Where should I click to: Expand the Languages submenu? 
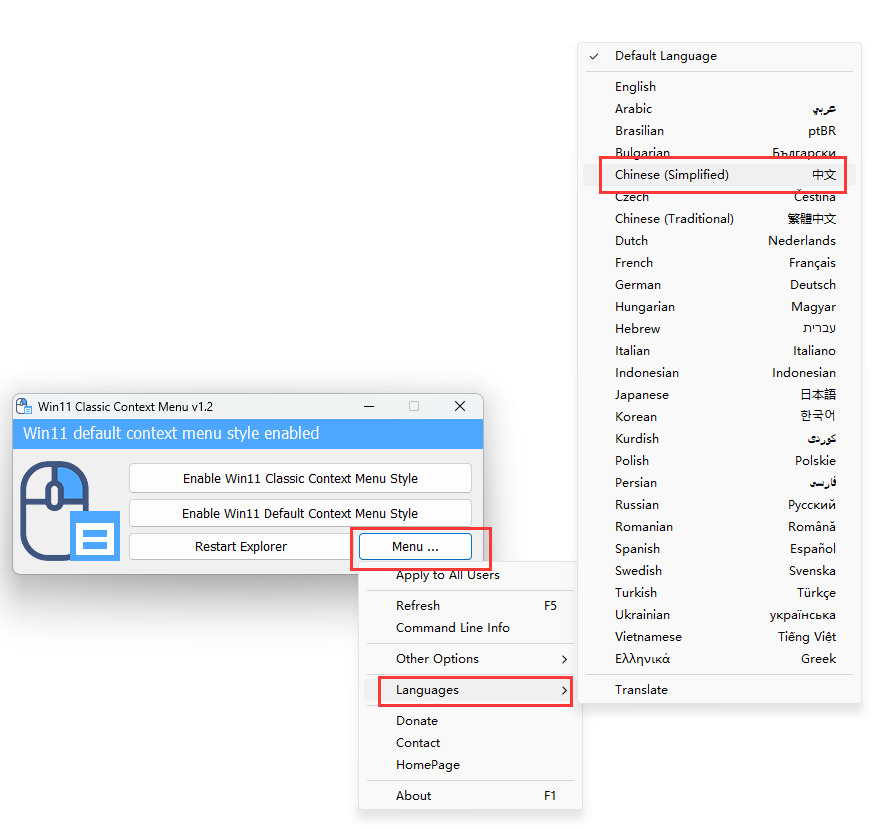[x=470, y=690]
